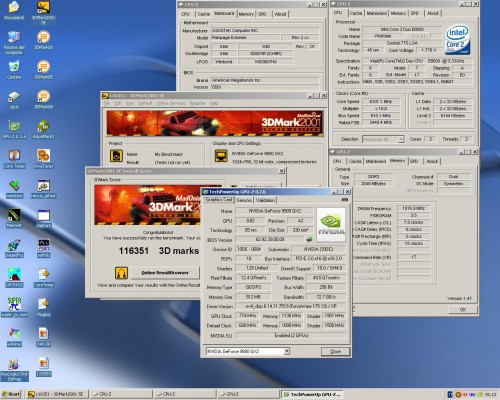500x400 pixels.
Task: Launch the super_pi_mod desktop shortcut
Action: (x=14, y=307)
